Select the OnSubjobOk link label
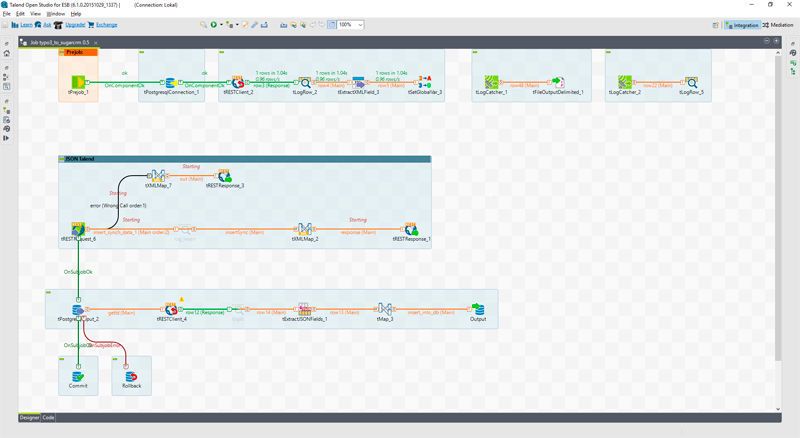800x438 pixels. (x=78, y=272)
